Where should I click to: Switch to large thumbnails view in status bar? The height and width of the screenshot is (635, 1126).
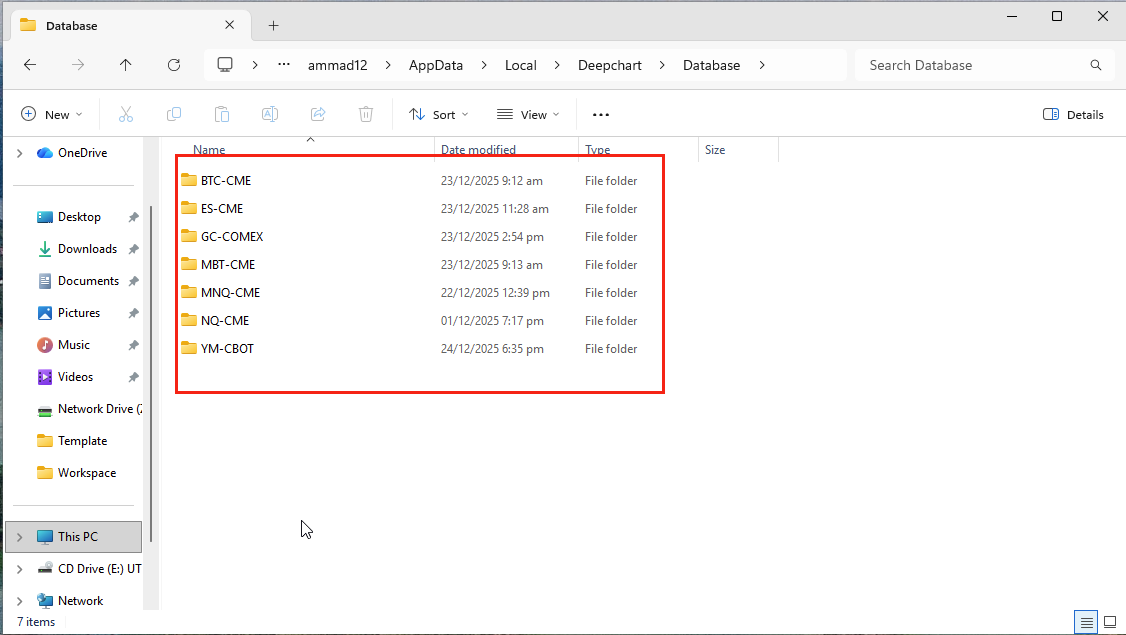pos(1110,622)
